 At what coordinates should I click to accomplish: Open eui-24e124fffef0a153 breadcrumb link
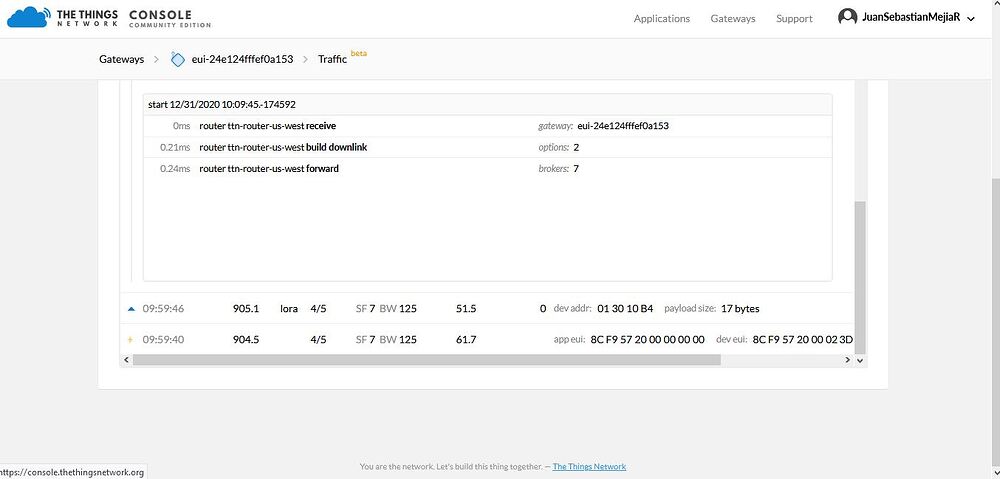242,59
